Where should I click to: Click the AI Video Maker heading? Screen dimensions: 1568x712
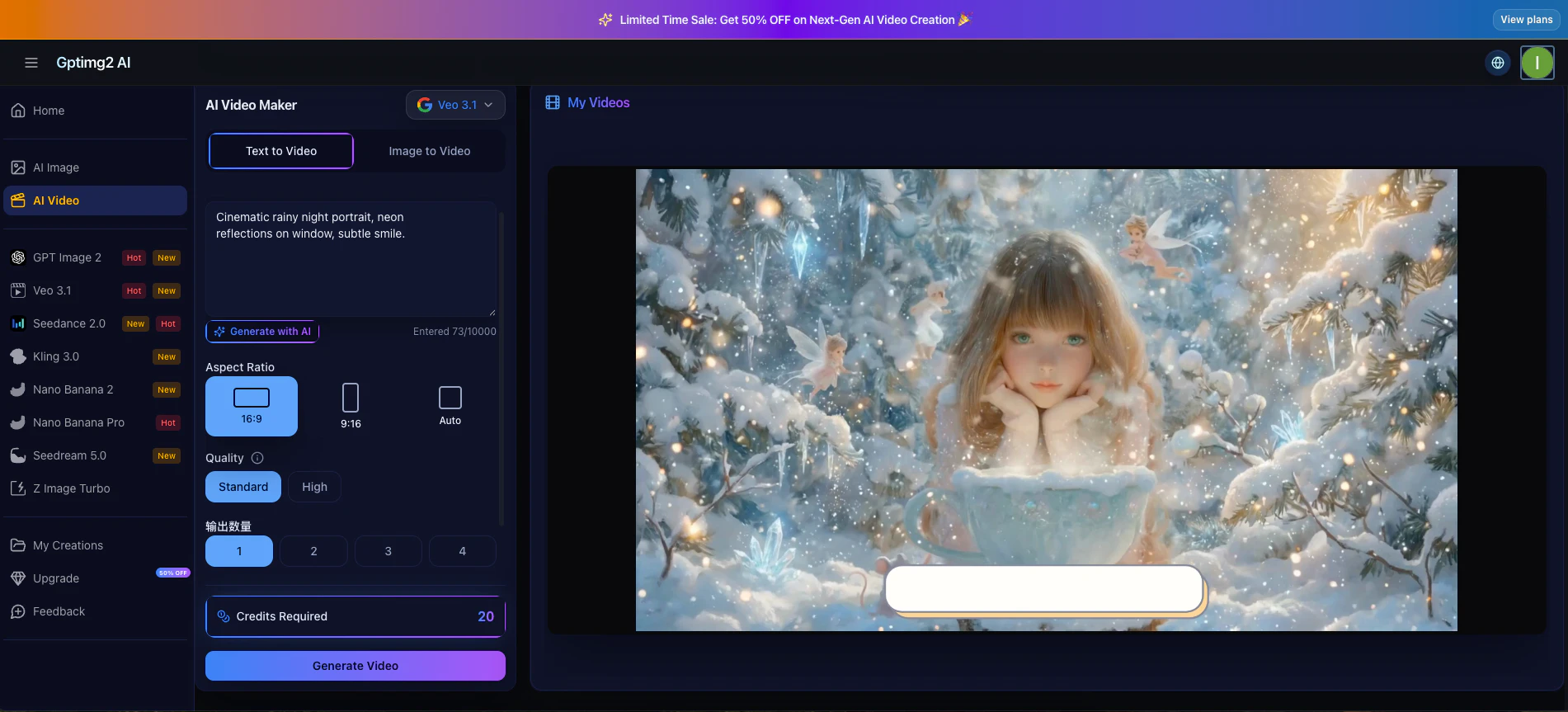click(x=251, y=105)
